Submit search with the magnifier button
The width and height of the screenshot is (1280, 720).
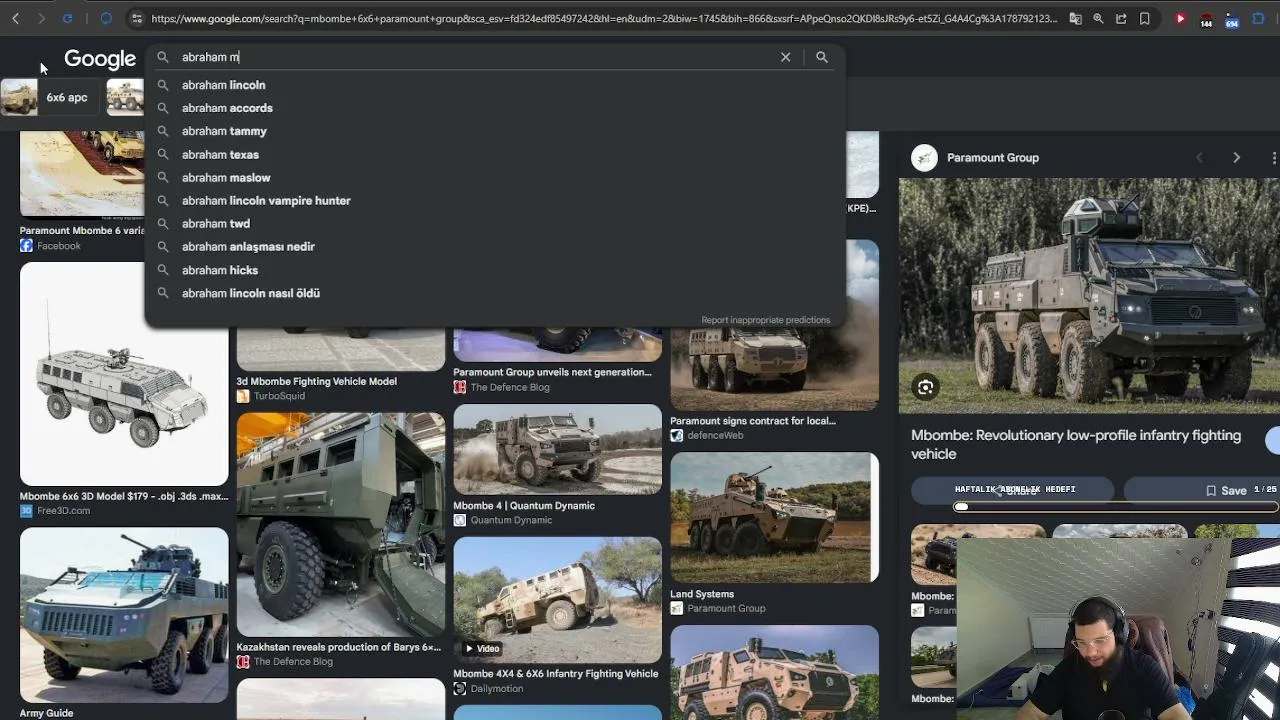click(x=822, y=57)
